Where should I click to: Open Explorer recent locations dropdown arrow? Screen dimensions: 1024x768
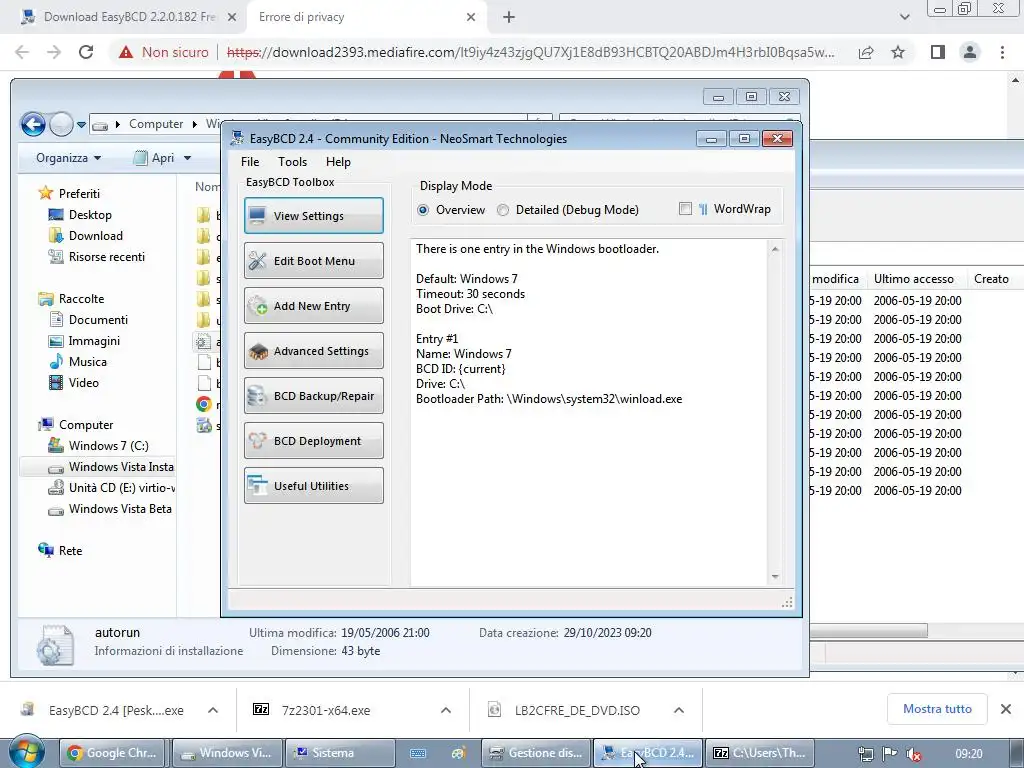click(81, 124)
